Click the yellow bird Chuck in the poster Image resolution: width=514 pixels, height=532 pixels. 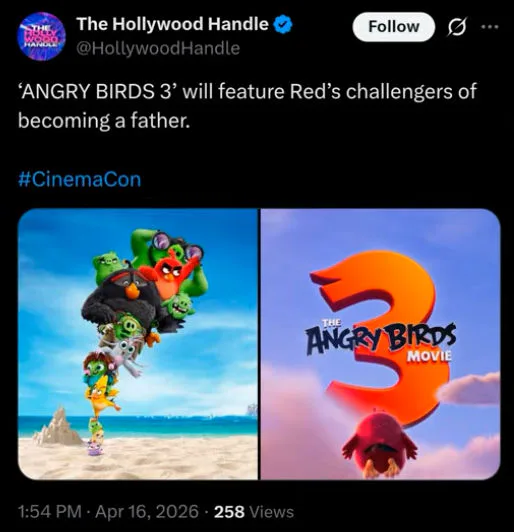tap(101, 395)
